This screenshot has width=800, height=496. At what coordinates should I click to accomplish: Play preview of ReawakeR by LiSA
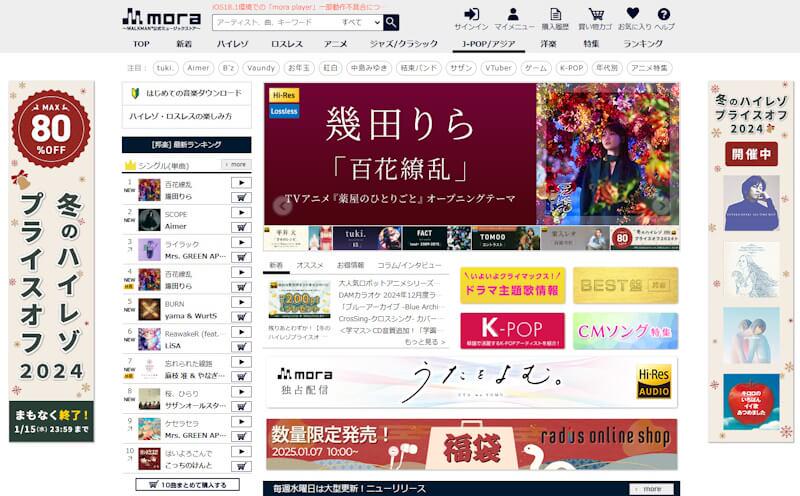[241, 332]
